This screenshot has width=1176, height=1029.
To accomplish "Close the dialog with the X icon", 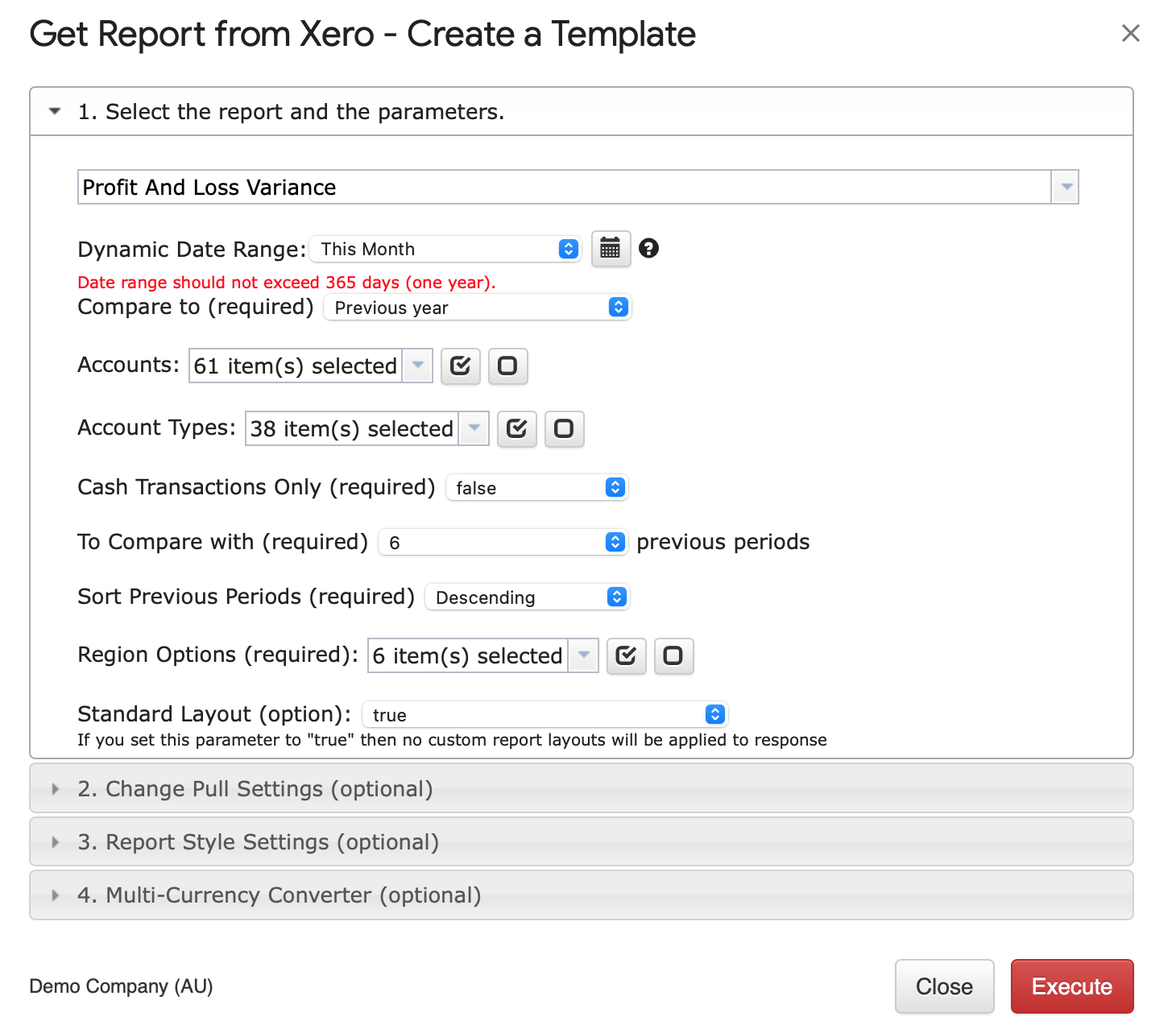I will (x=1131, y=33).
